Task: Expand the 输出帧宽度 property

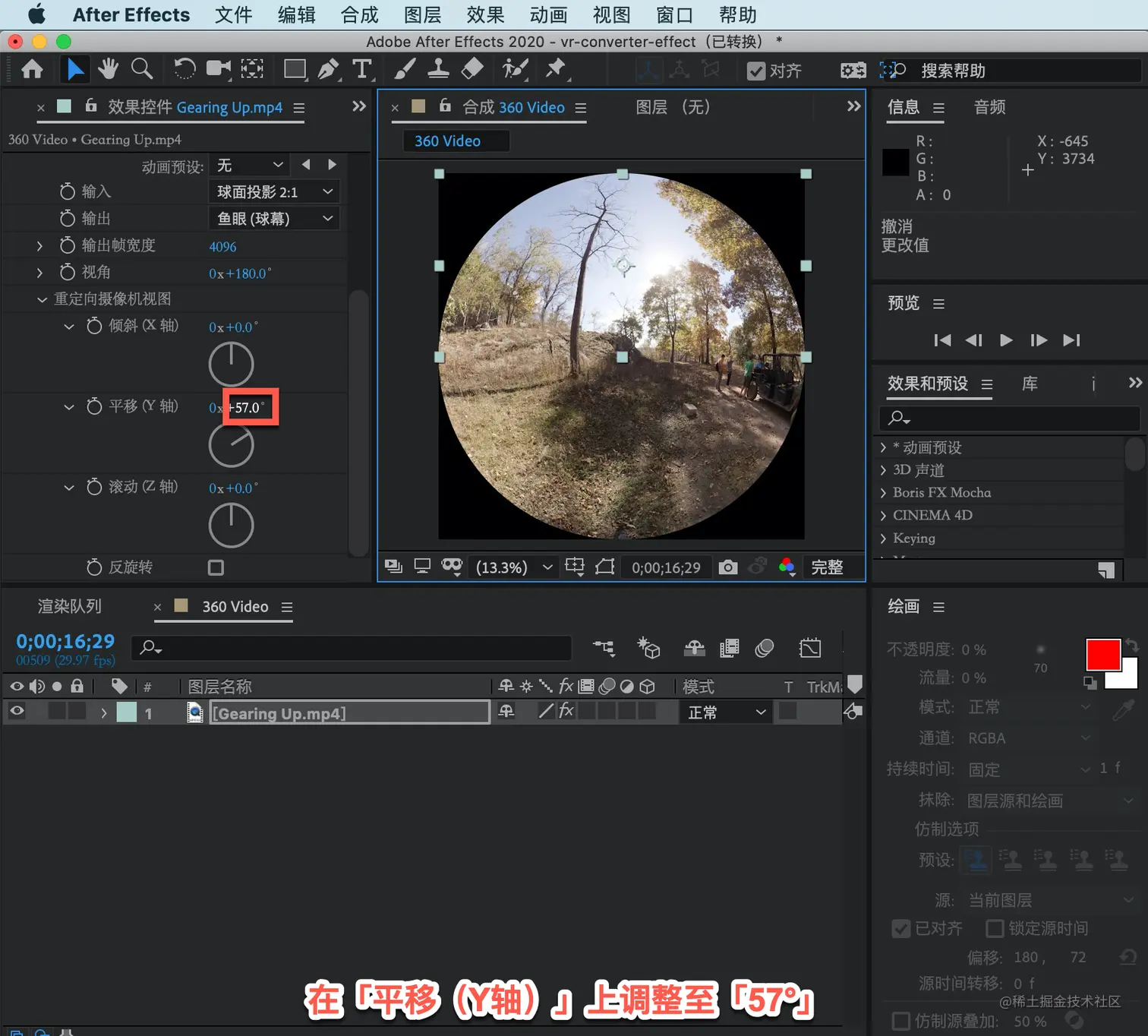Action: pyautogui.click(x=40, y=245)
